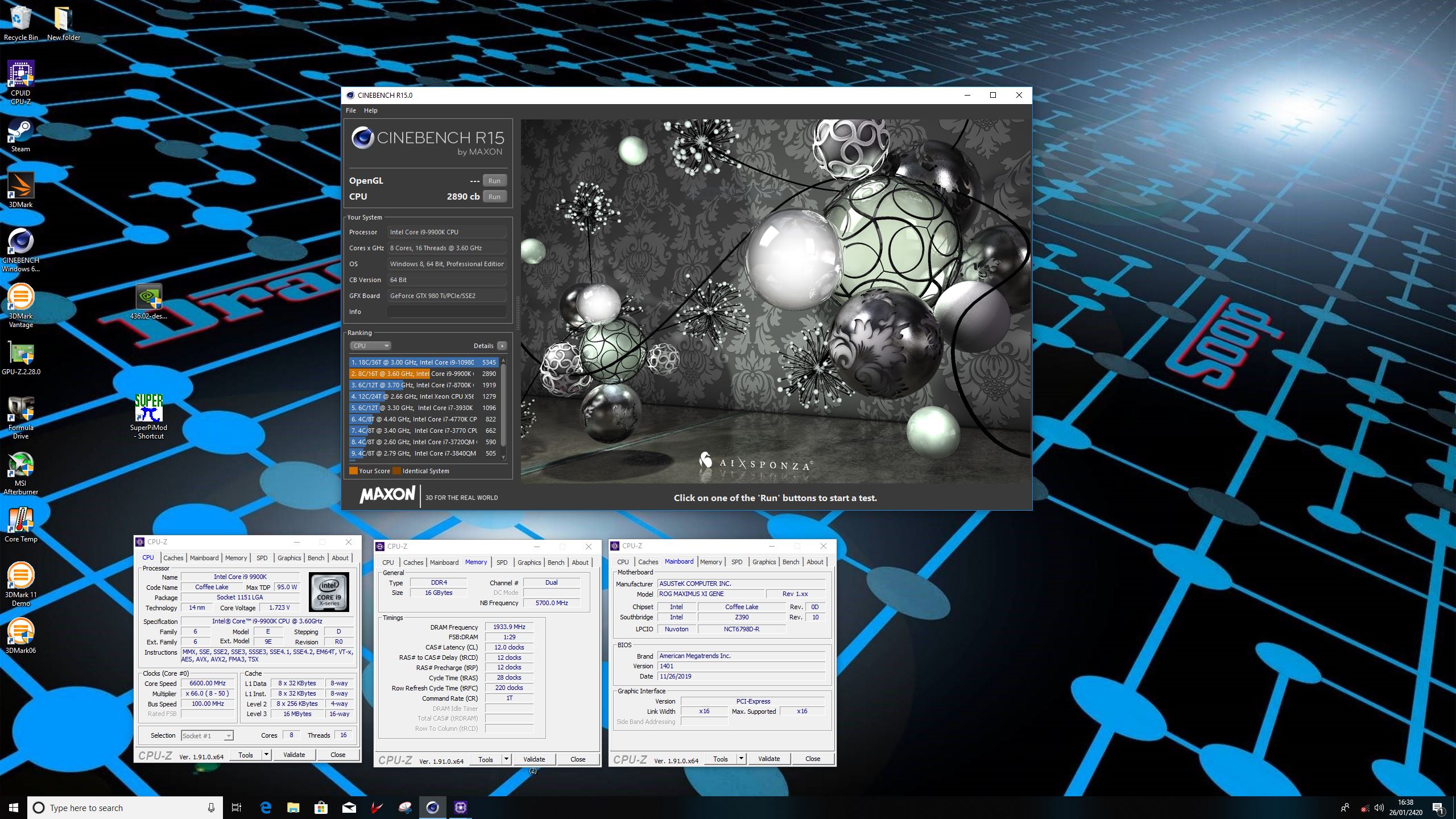Open GPU-Z.2.28.0 desktop icon
The image size is (1456, 819).
pyautogui.click(x=20, y=358)
